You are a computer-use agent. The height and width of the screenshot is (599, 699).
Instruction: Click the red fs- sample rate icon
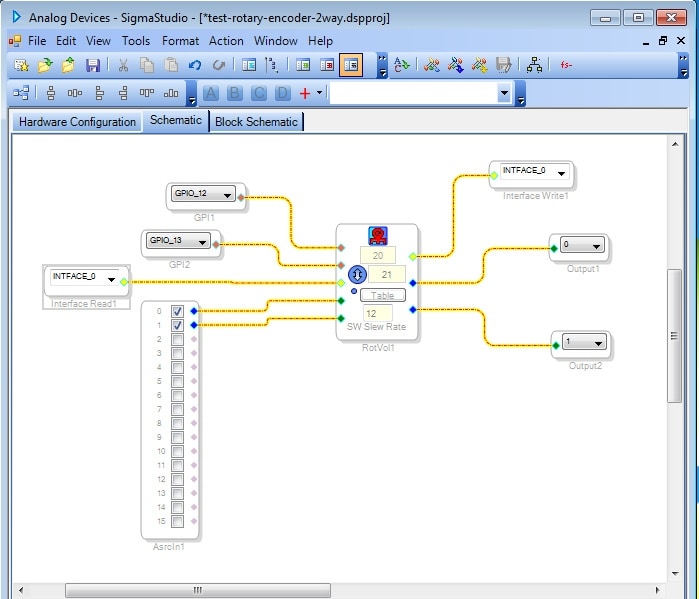(566, 65)
